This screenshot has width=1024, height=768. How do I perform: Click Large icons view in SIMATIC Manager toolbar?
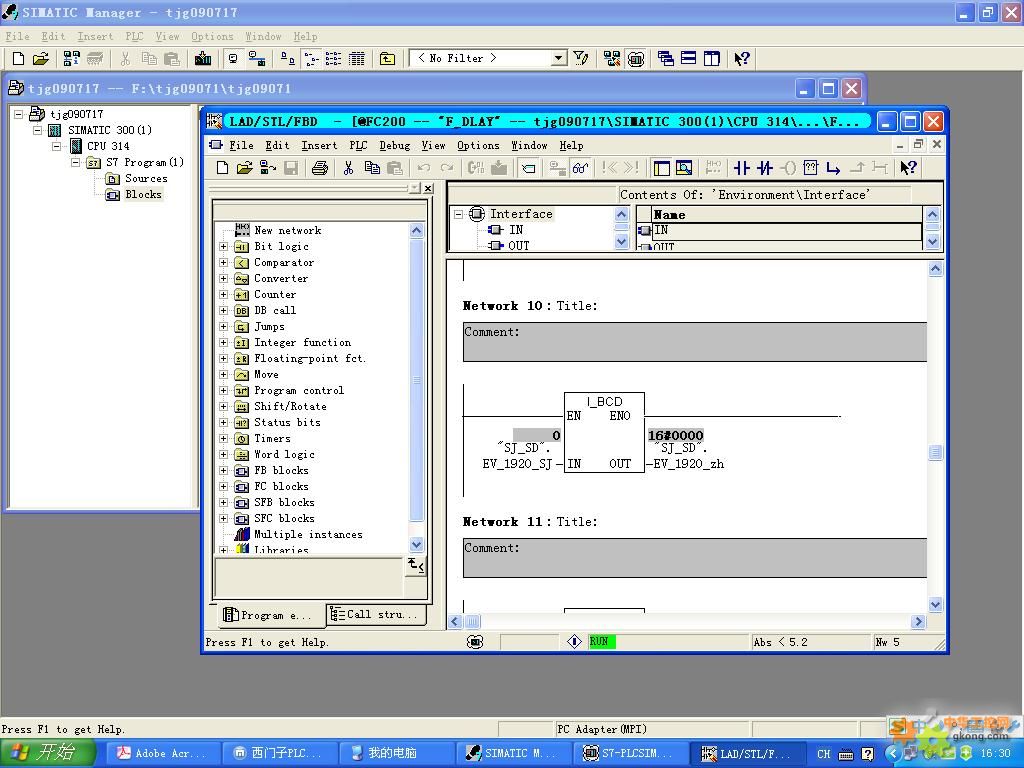pos(287,58)
